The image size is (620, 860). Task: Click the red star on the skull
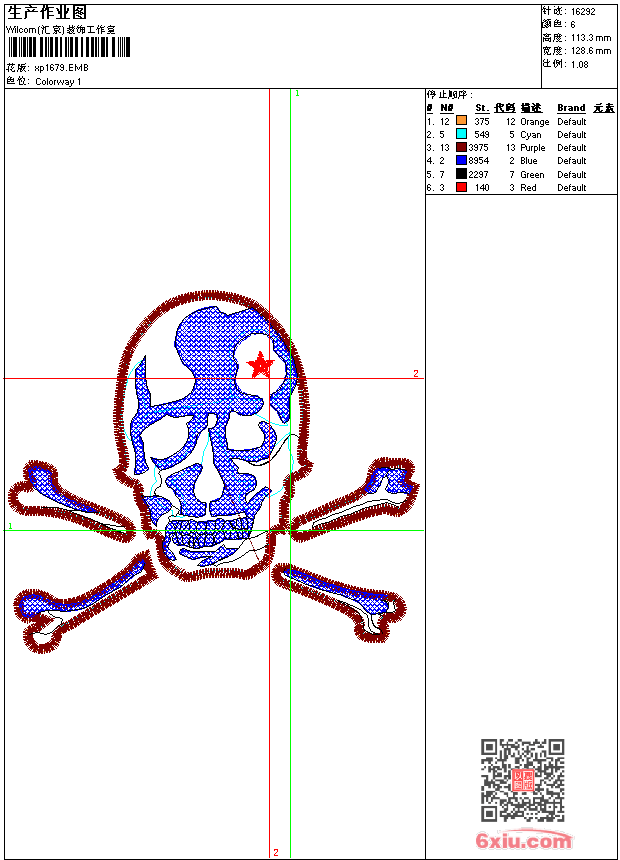(260, 365)
